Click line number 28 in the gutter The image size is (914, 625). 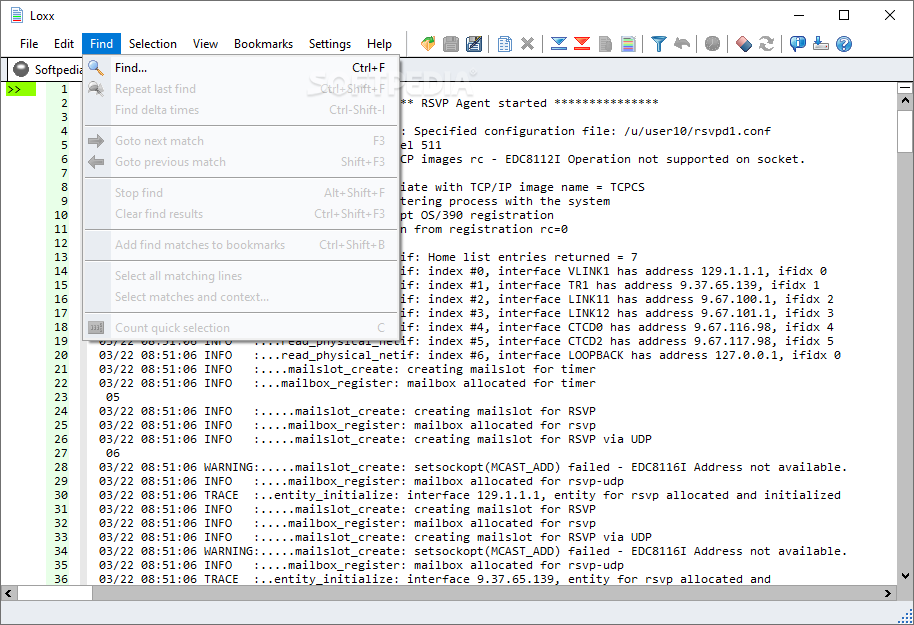61,467
